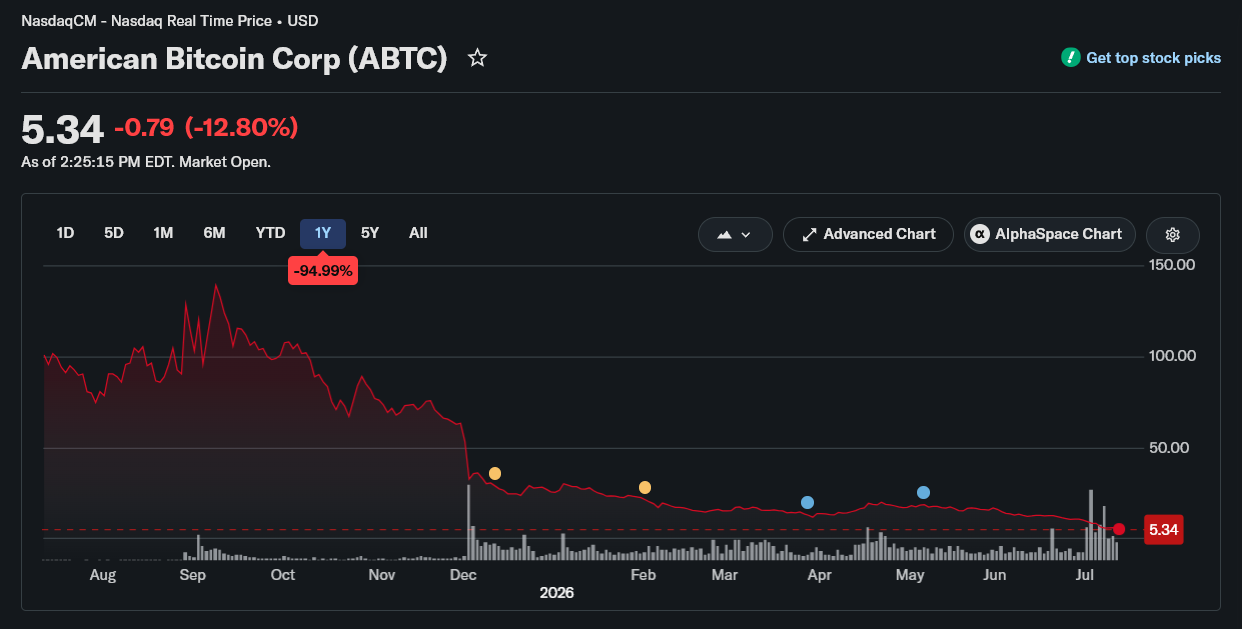This screenshot has width=1242, height=629.
Task: Select the All time range
Action: pos(418,233)
